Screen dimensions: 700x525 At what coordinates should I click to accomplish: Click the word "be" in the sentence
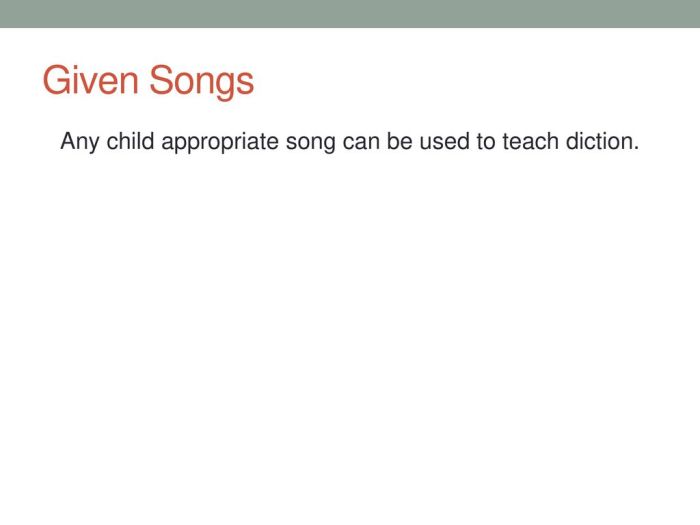400,141
